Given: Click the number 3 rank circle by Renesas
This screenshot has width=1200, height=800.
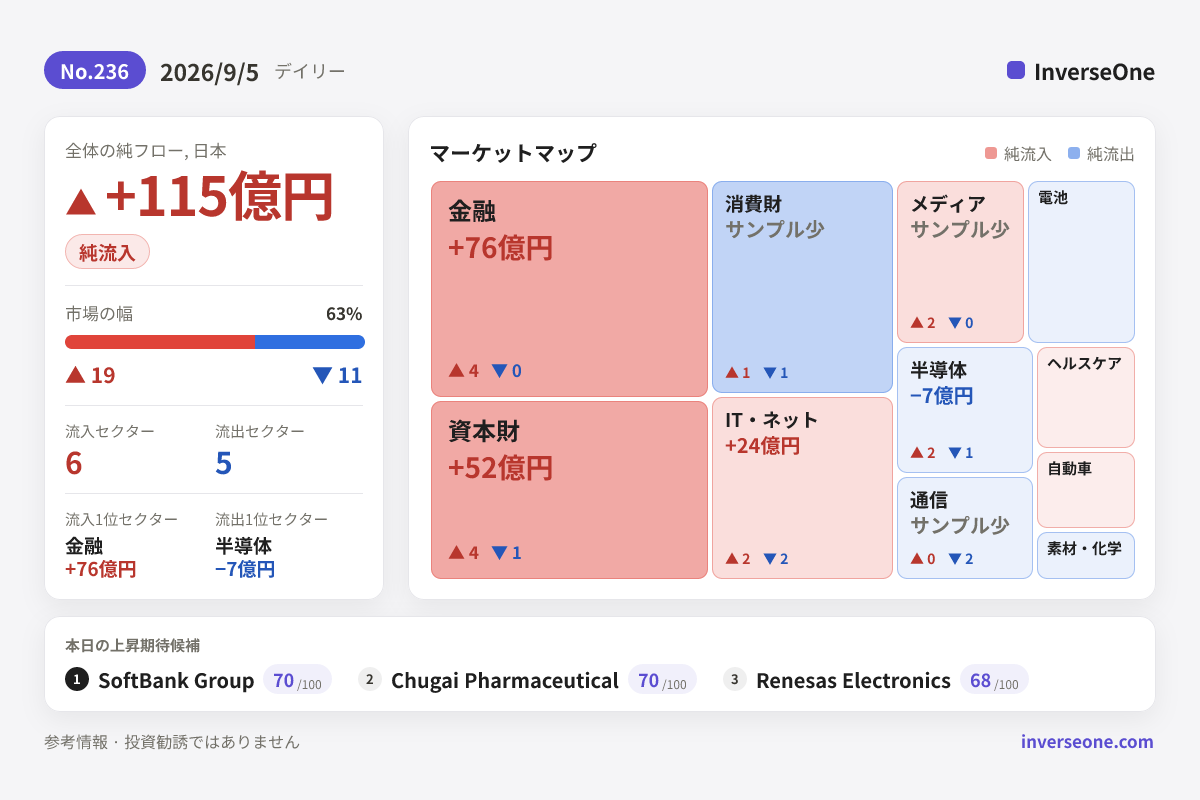Looking at the screenshot, I should (735, 680).
